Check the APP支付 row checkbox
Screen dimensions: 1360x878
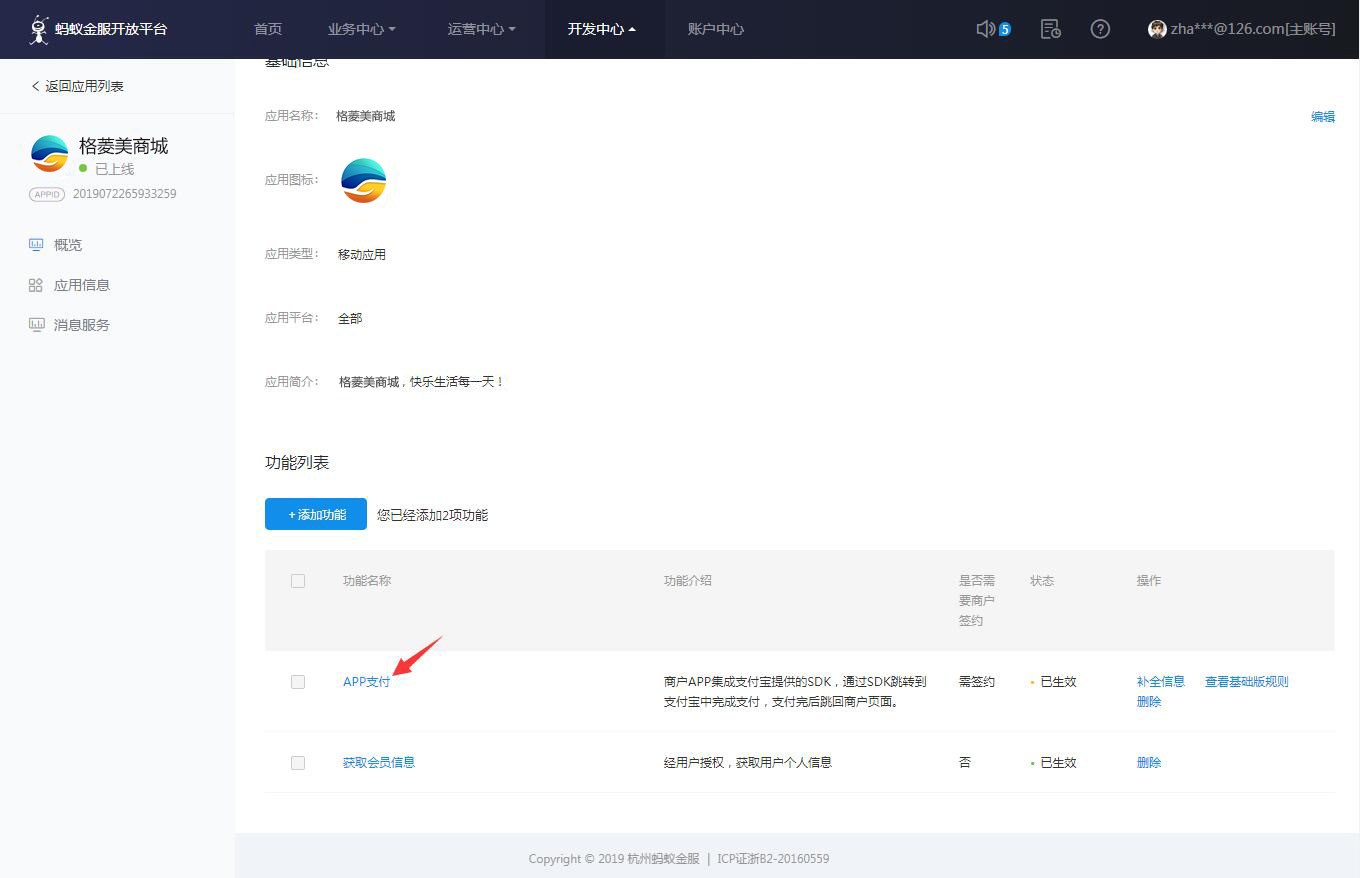[x=298, y=682]
